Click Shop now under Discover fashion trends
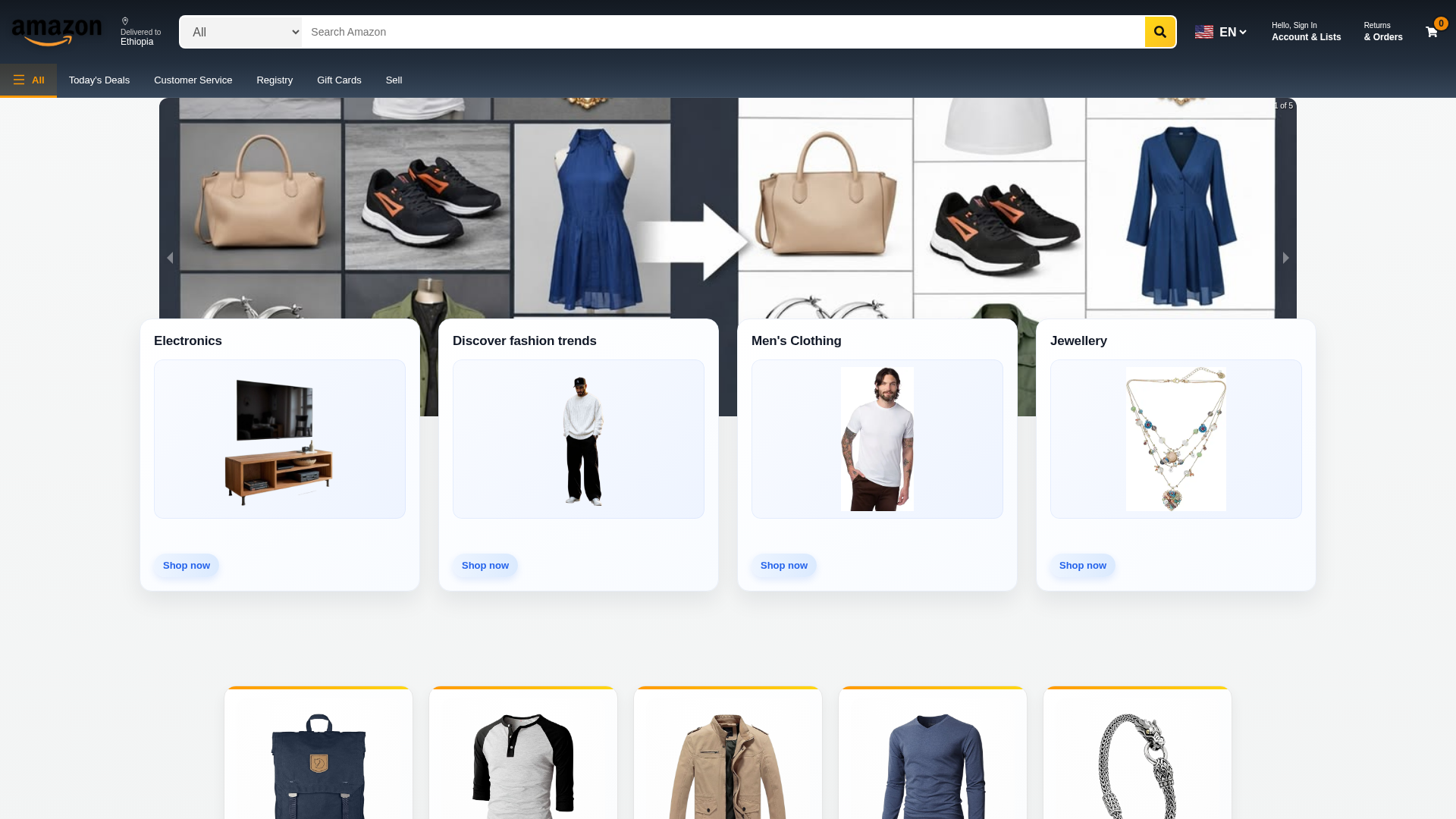The image size is (1456, 819). pyautogui.click(x=485, y=566)
